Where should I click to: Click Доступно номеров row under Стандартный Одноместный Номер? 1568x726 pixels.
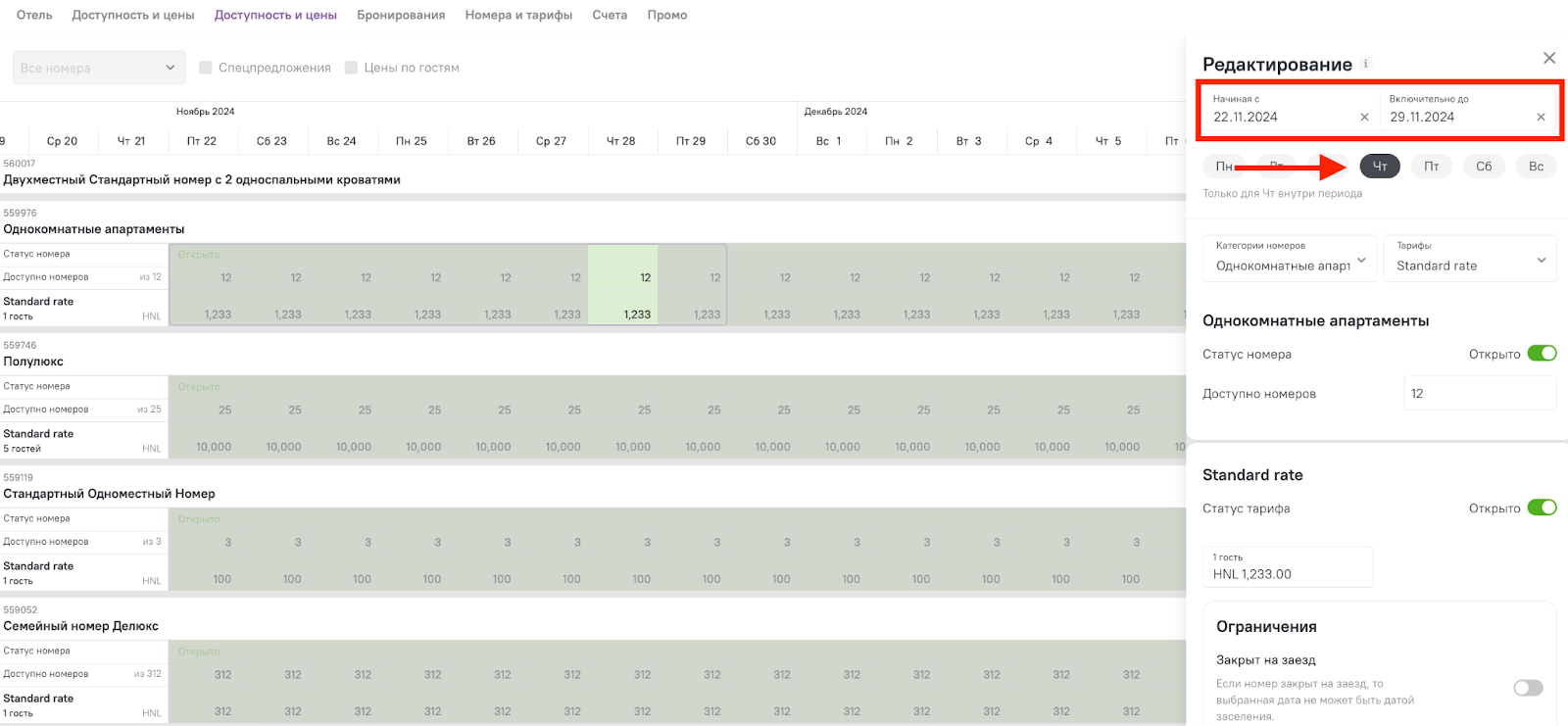[x=83, y=542]
